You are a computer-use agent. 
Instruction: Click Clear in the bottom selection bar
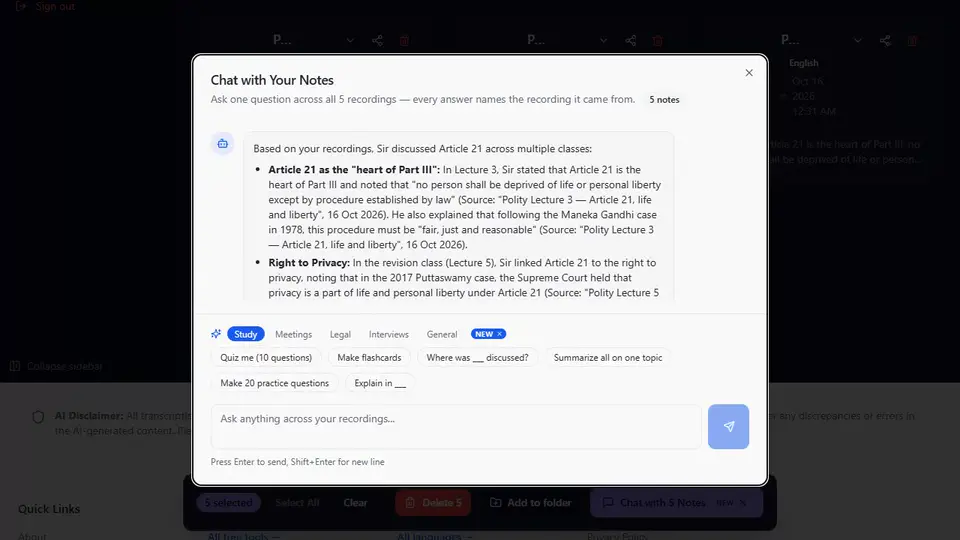(x=355, y=503)
